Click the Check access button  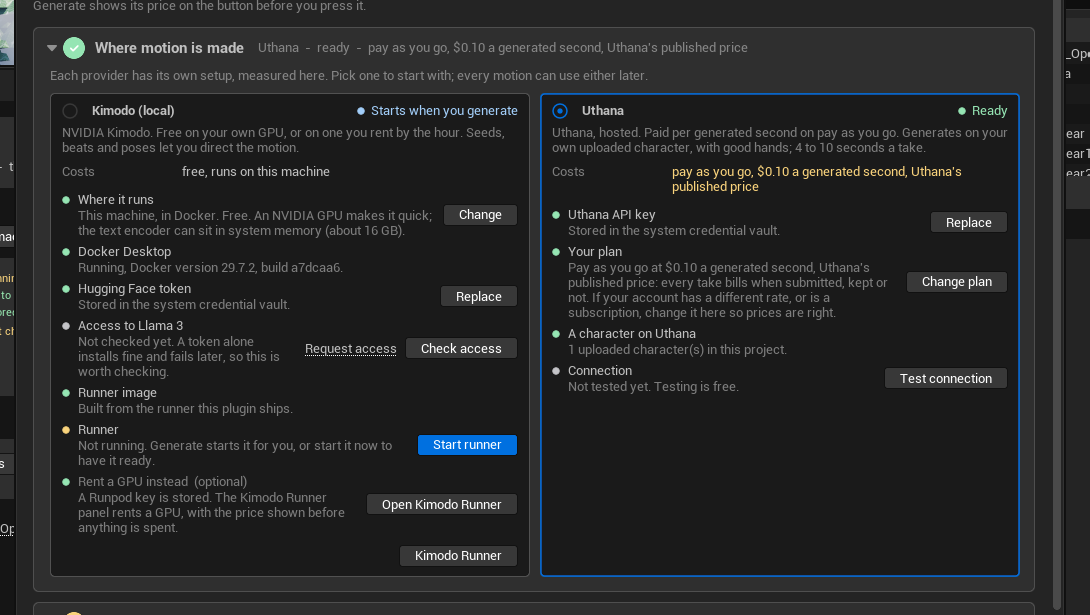pos(461,348)
